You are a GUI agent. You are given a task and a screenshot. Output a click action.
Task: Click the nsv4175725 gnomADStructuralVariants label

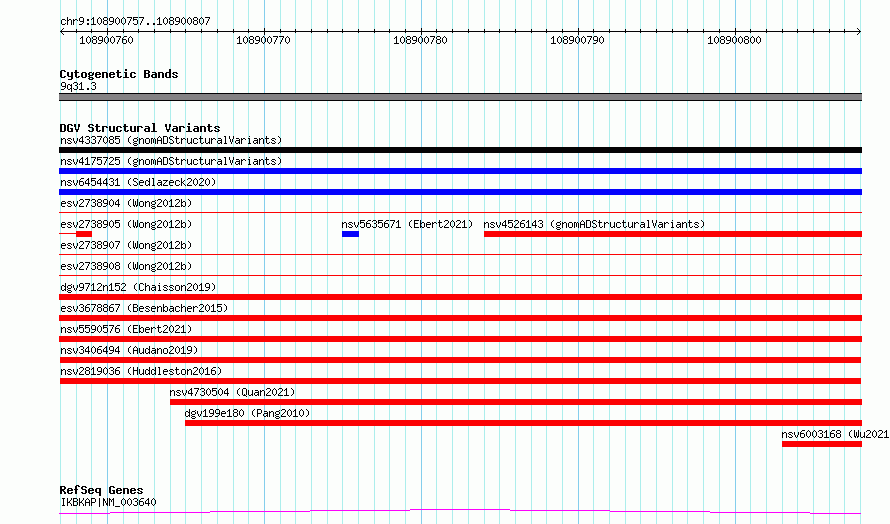(x=171, y=161)
